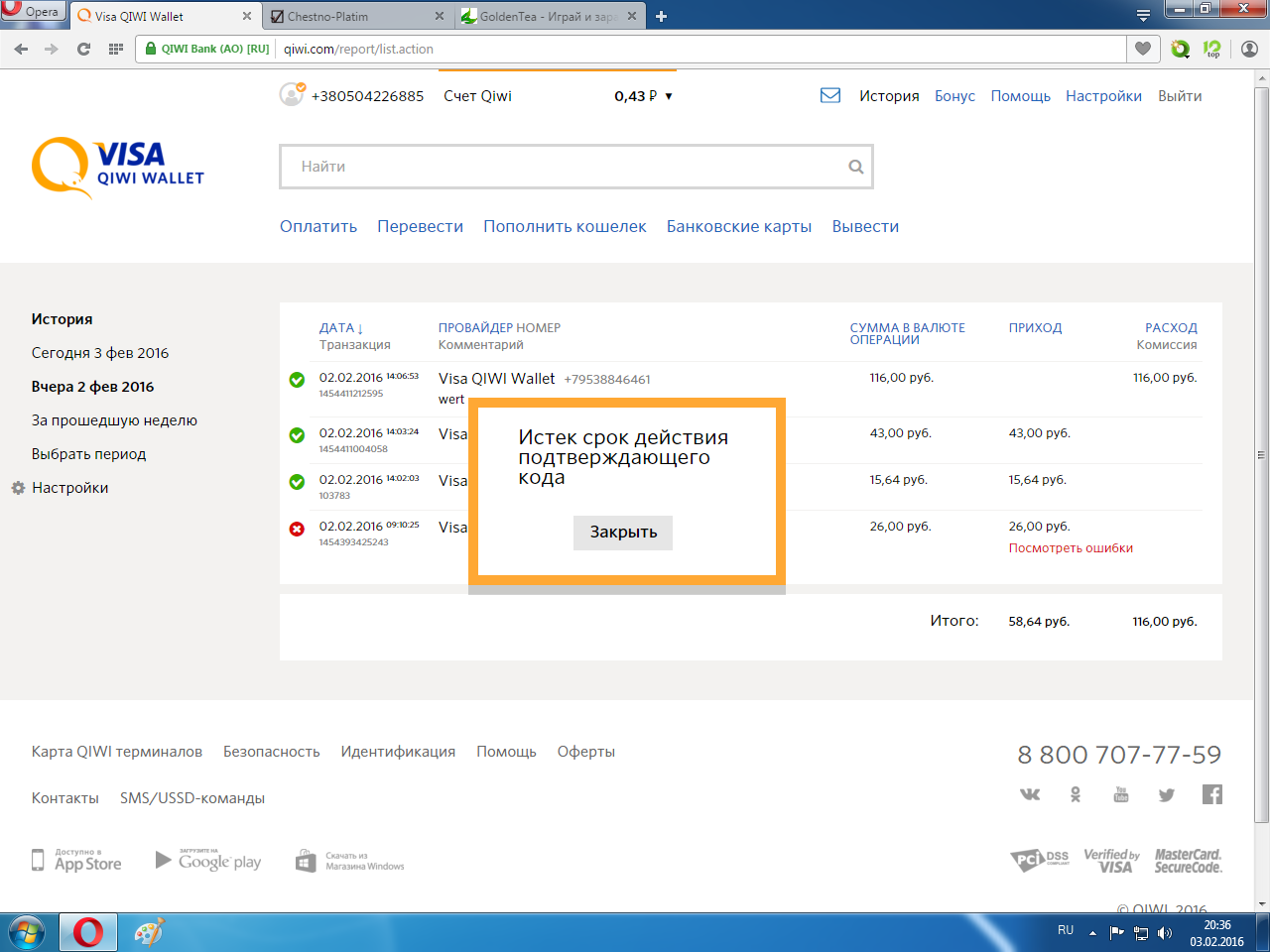Click the page vertical scrollbar
Image resolution: width=1270 pixels, height=952 pixels.
1261,456
